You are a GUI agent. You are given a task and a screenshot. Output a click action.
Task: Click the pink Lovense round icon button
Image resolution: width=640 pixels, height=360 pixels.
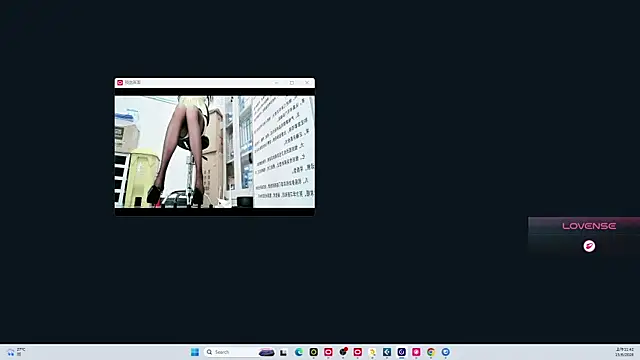pyautogui.click(x=589, y=246)
